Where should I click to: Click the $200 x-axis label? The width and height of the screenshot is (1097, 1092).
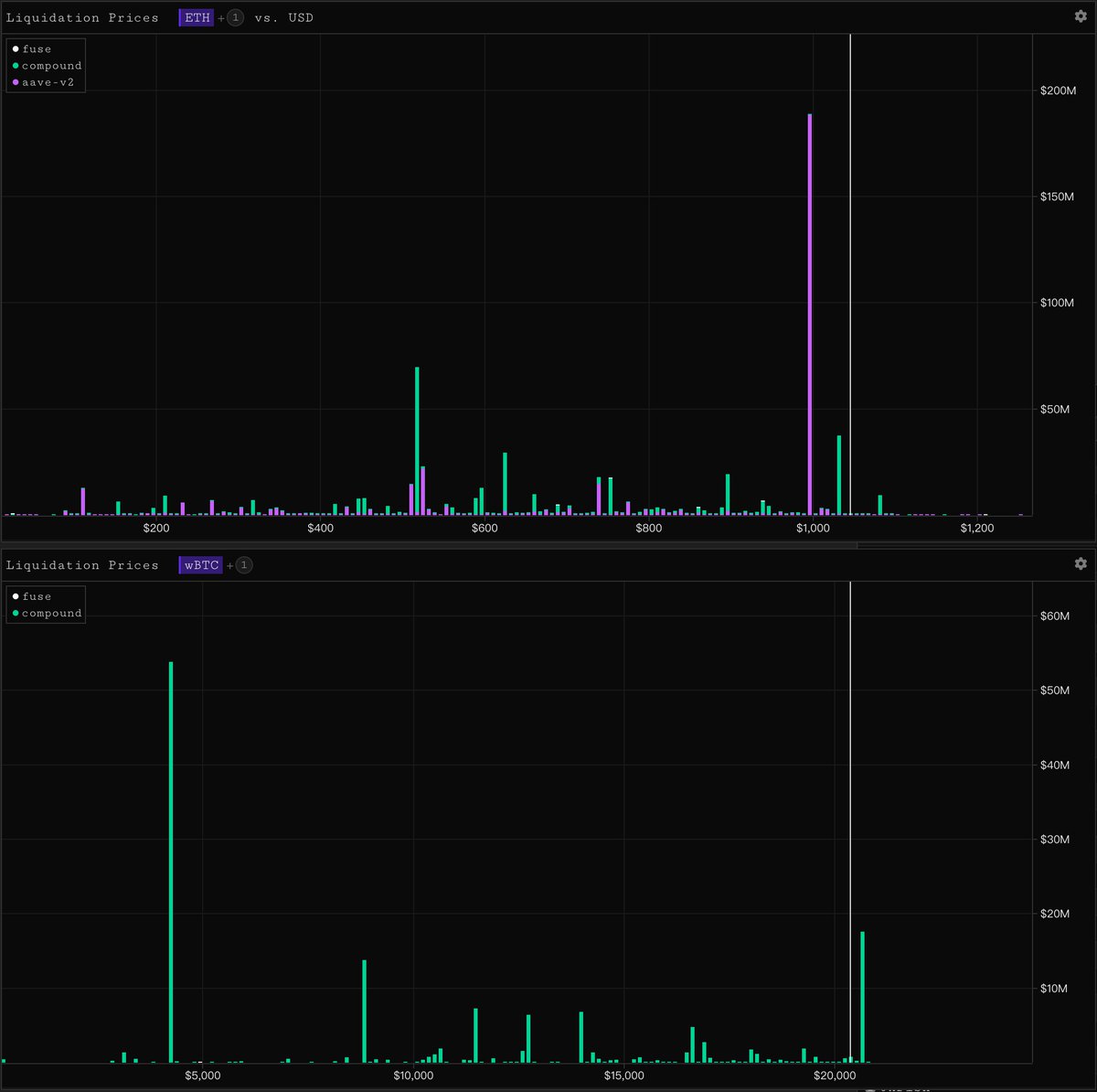(x=156, y=528)
